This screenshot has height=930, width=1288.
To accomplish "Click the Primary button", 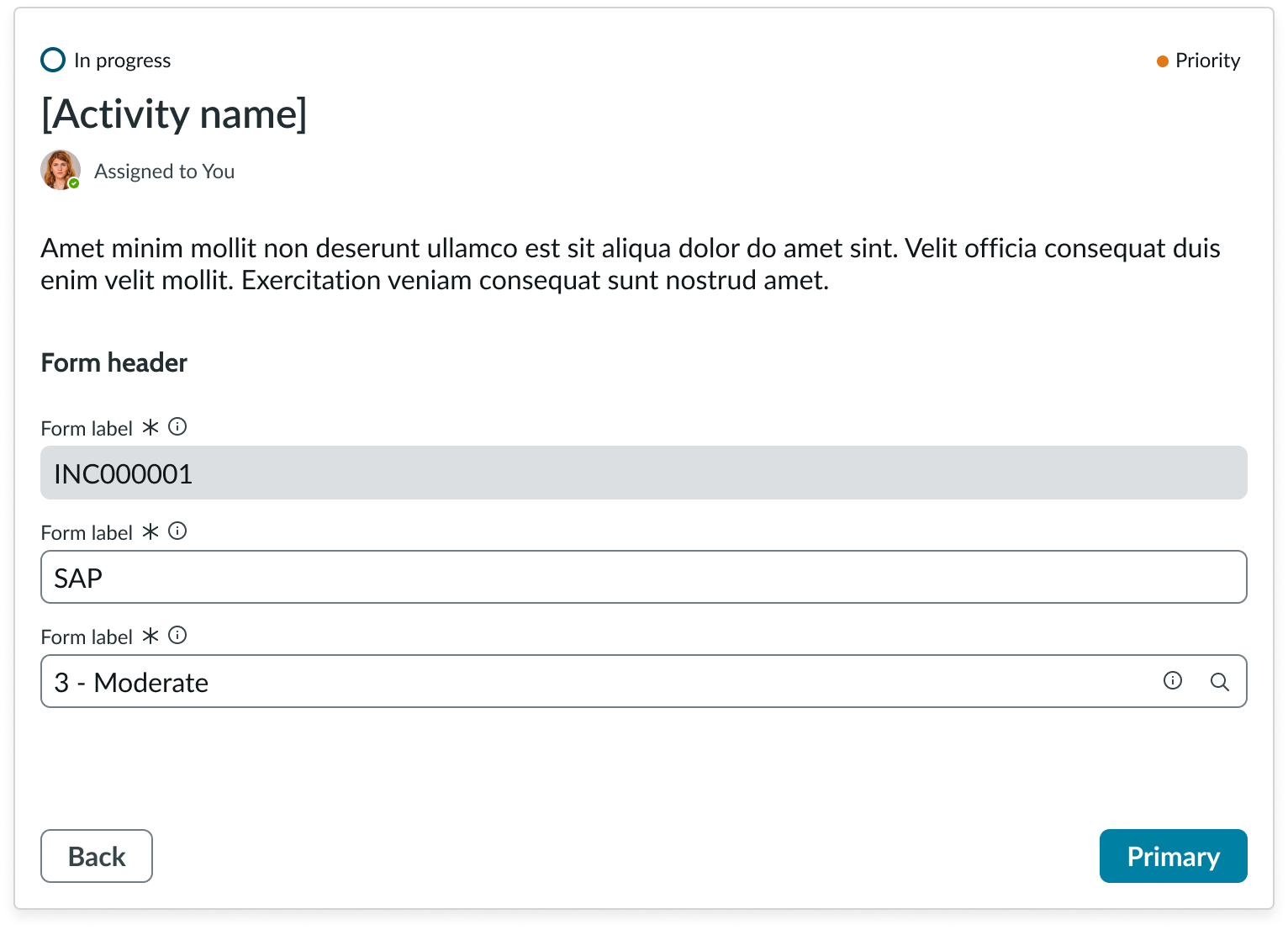I will pyautogui.click(x=1173, y=856).
